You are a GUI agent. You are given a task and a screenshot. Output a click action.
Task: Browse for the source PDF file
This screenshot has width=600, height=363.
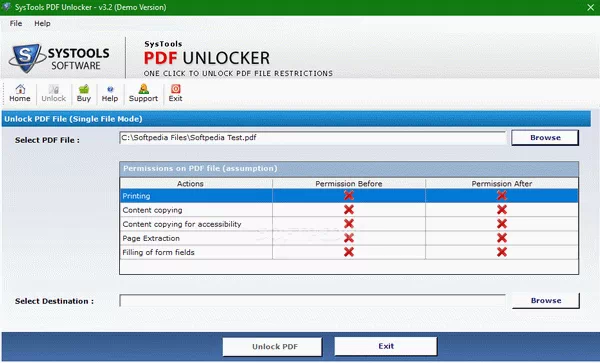pos(545,138)
